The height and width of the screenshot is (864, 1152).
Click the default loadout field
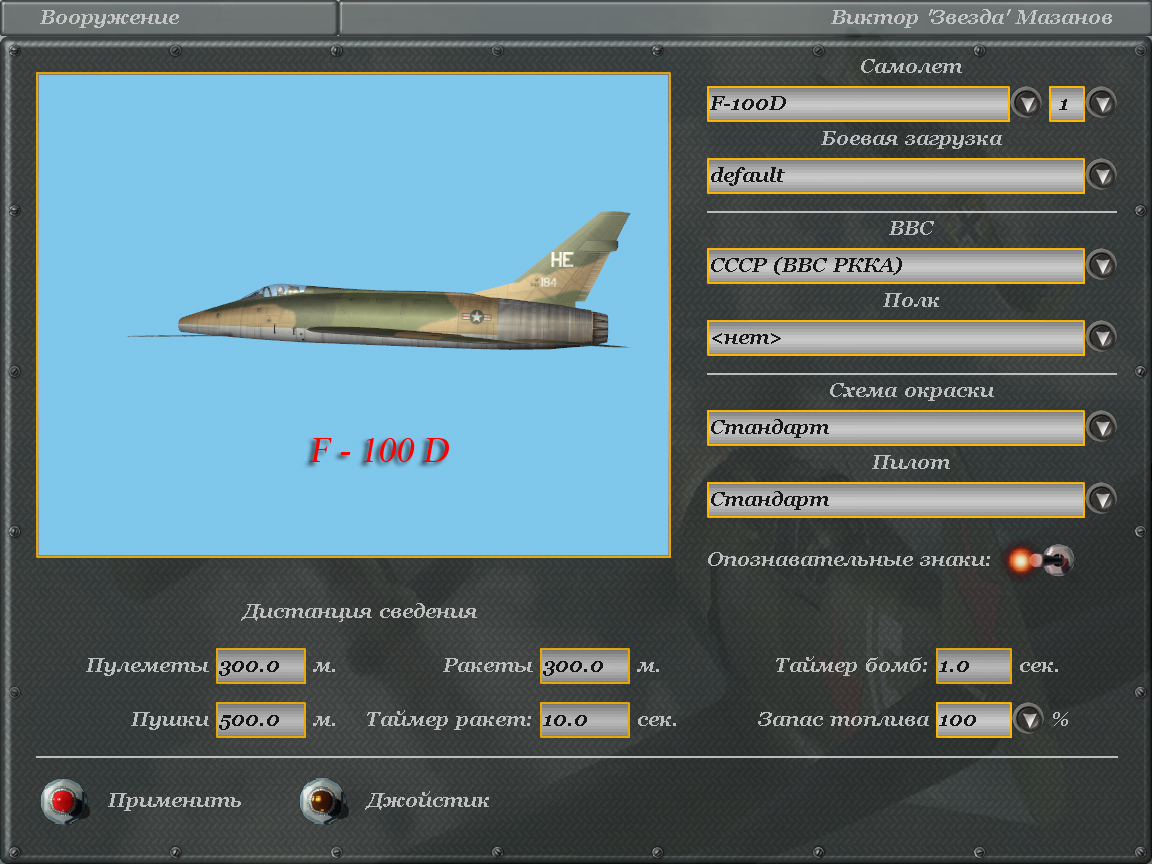(896, 176)
